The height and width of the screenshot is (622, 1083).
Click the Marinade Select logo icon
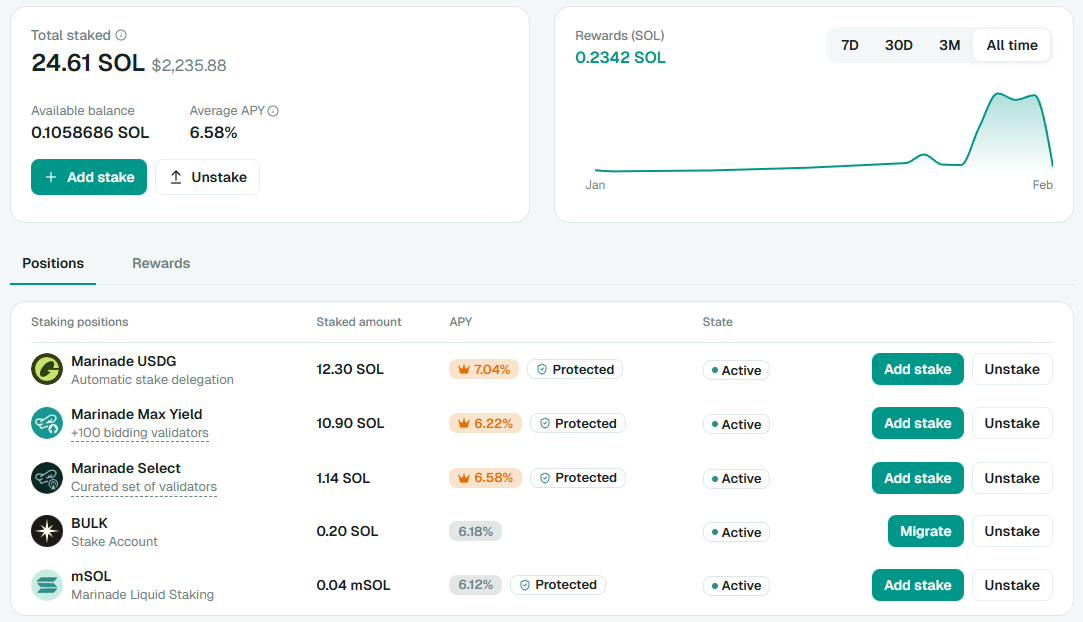tap(47, 477)
